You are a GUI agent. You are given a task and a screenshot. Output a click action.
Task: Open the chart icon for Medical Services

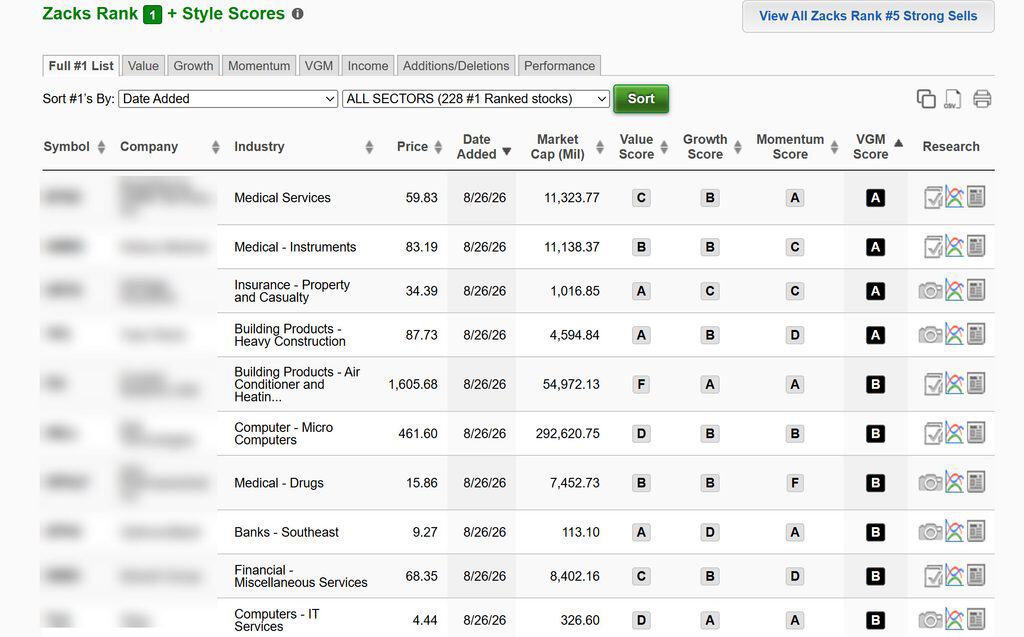954,197
